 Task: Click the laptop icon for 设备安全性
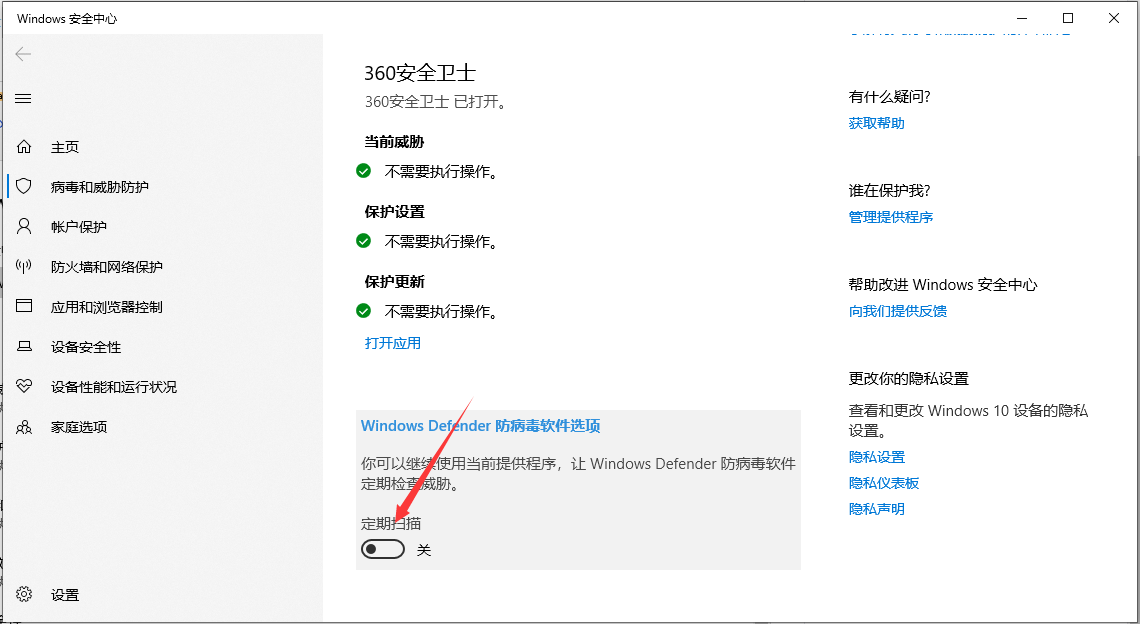24,347
